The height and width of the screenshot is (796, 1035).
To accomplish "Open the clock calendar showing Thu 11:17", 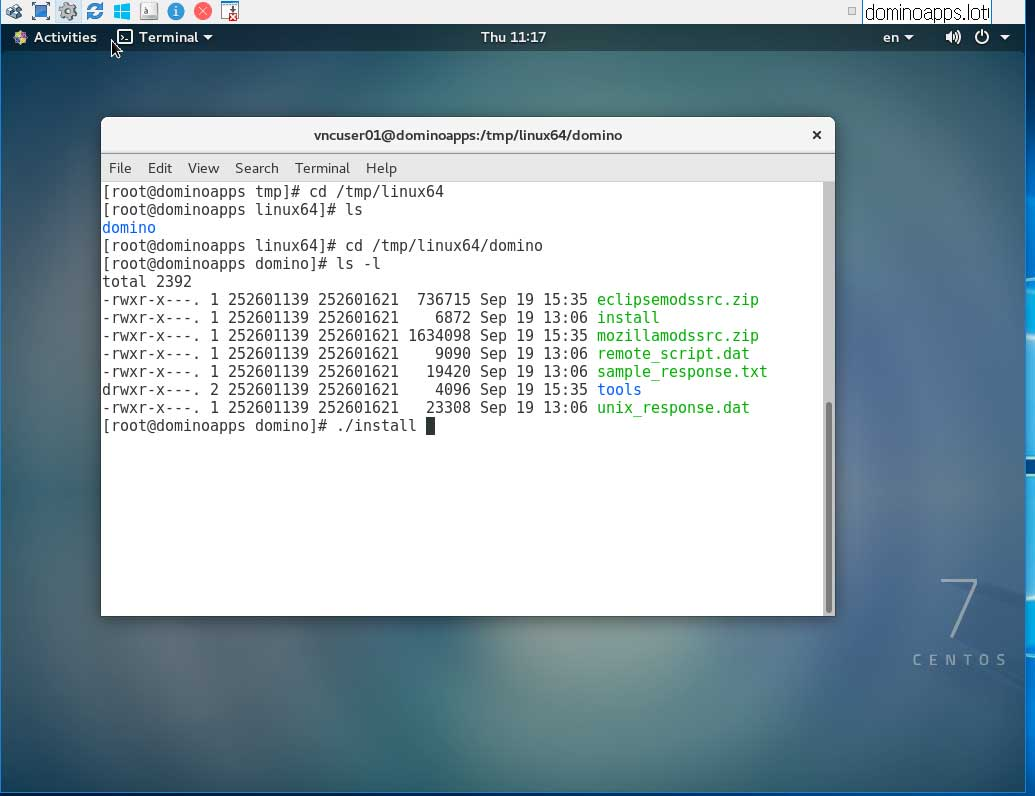I will click(x=513, y=38).
